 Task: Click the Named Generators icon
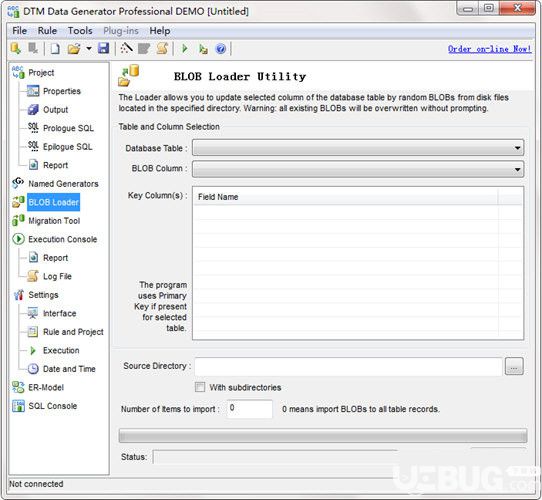(x=18, y=183)
